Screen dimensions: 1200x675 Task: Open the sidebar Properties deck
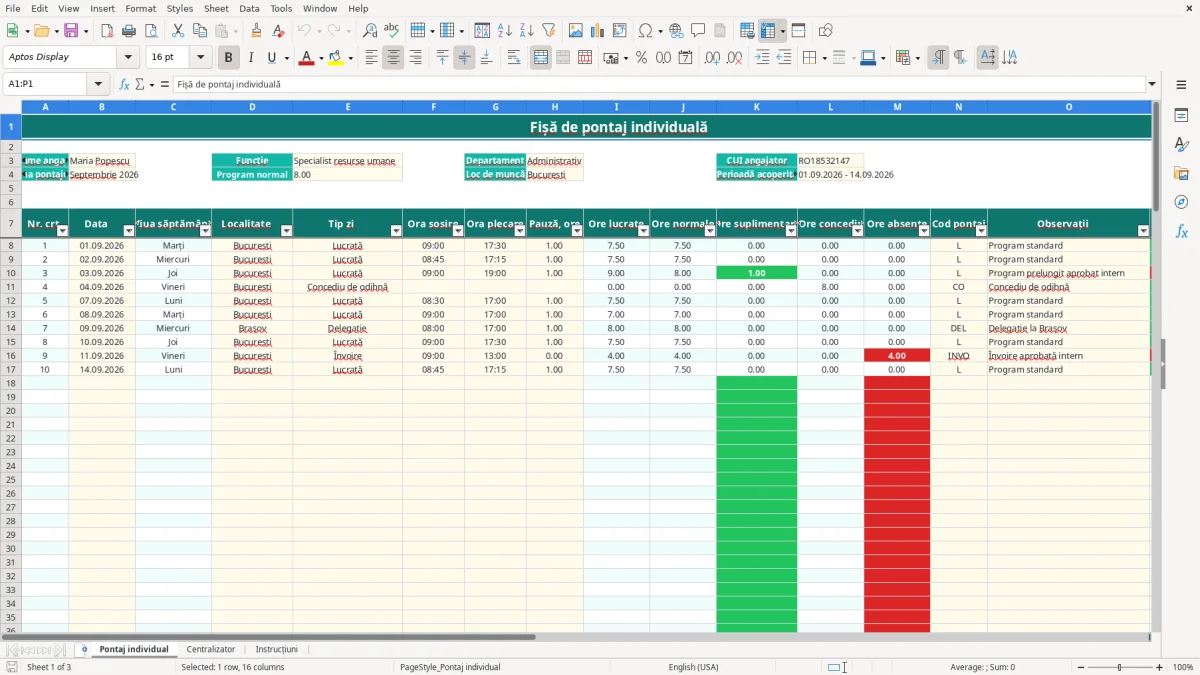point(1181,115)
